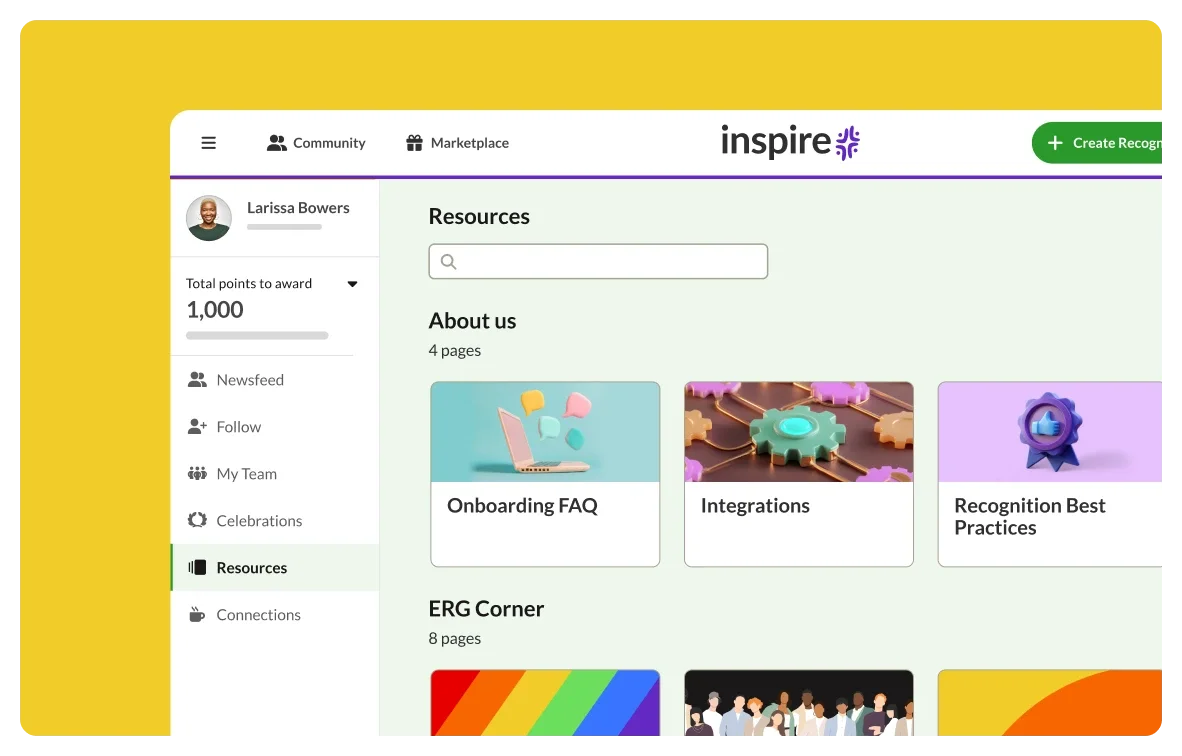Open the Marketplace menu

pyautogui.click(x=458, y=142)
